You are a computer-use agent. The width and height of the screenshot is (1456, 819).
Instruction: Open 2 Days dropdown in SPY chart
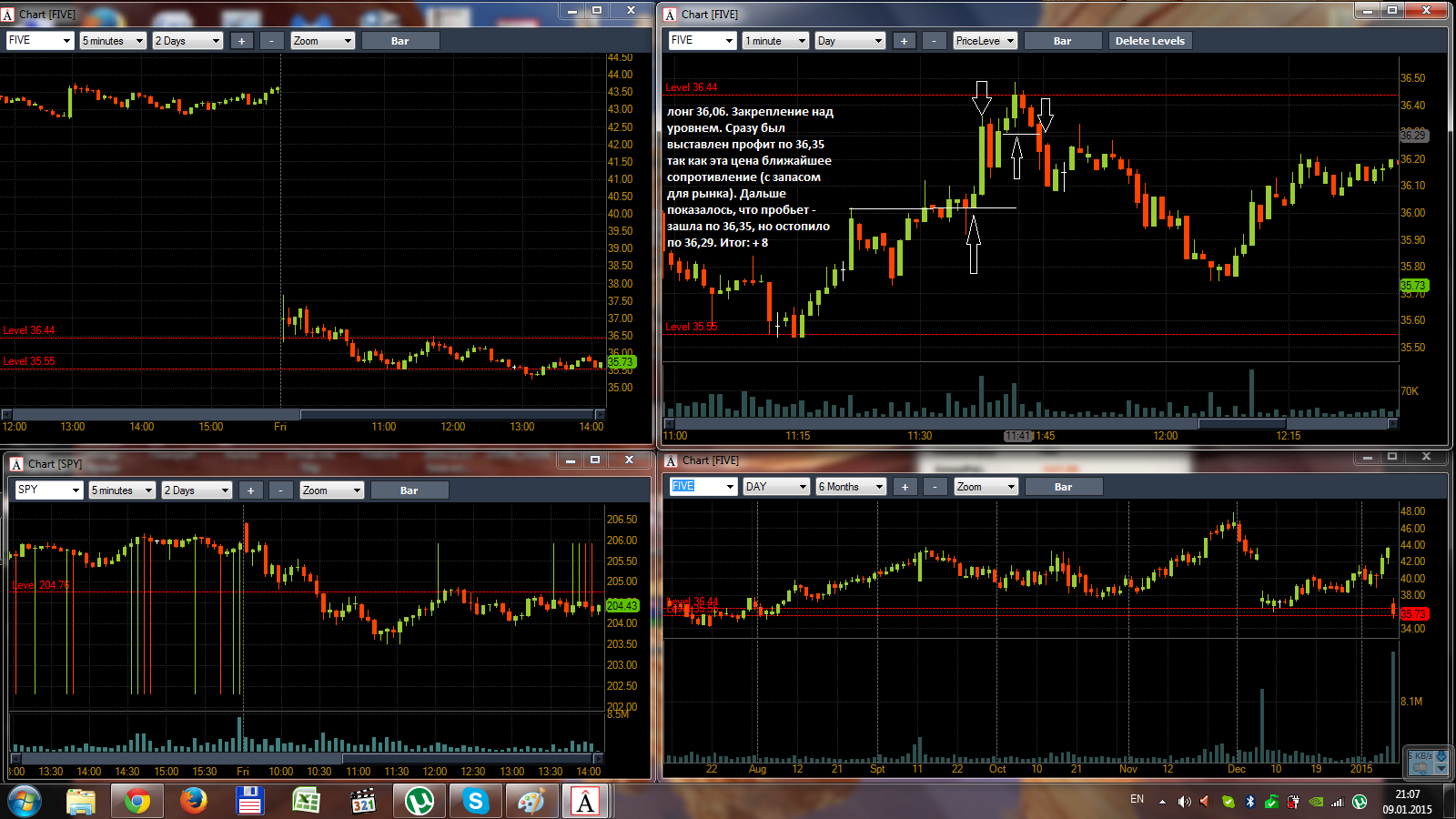pyautogui.click(x=197, y=490)
